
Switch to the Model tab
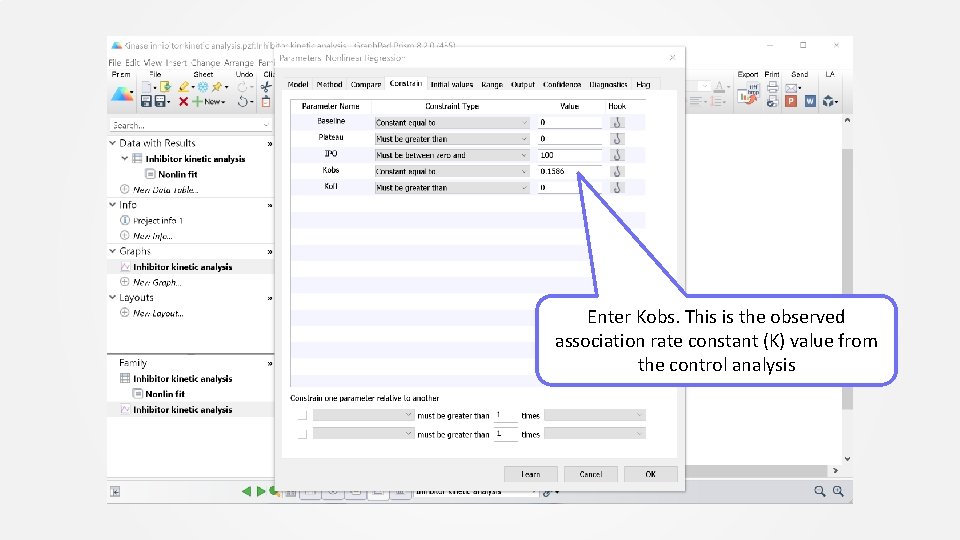click(298, 84)
